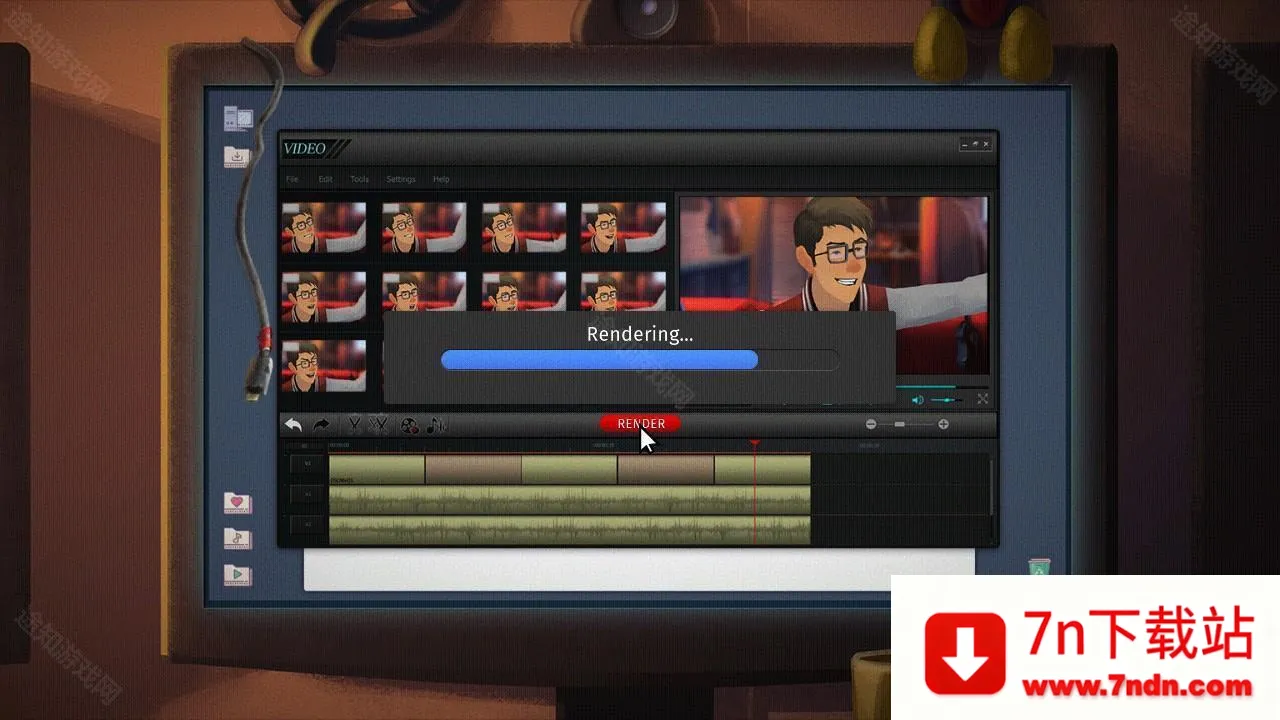This screenshot has width=1280, height=720.
Task: Select the first clip thumbnail in media bin
Action: point(323,228)
